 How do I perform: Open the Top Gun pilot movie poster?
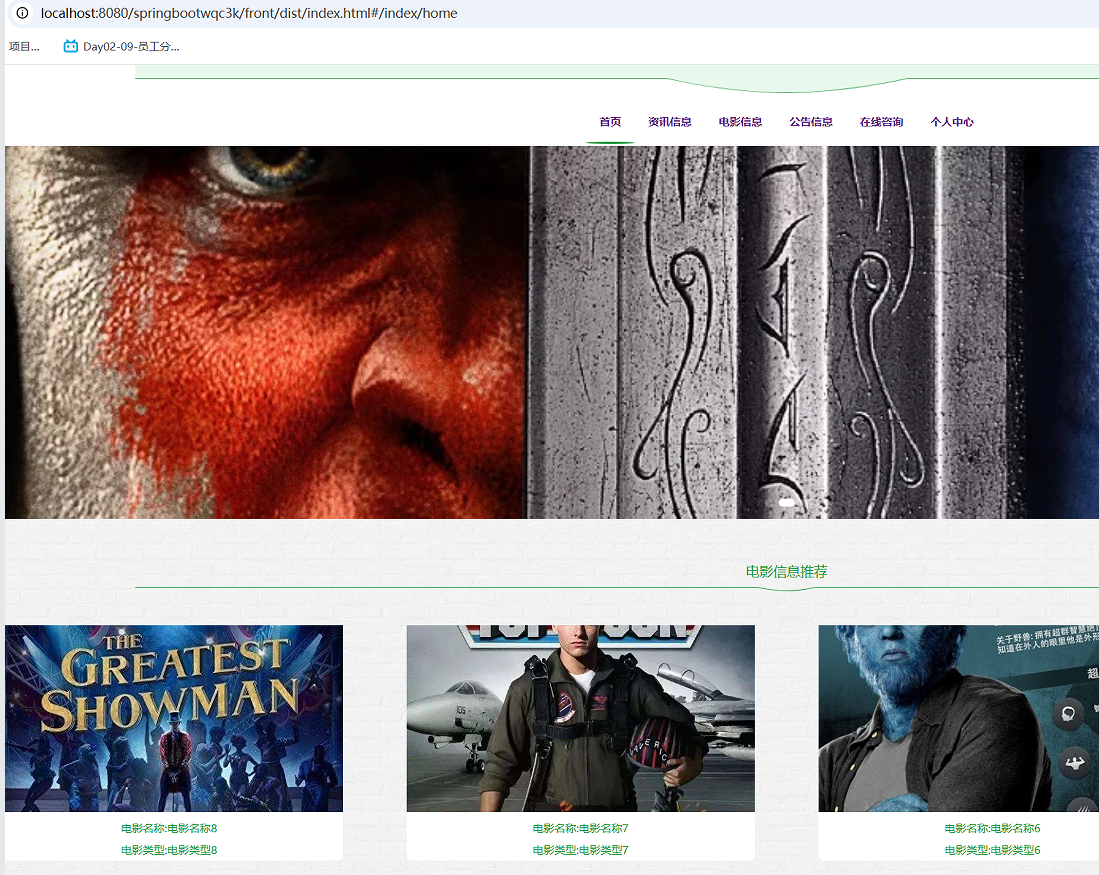tap(580, 718)
